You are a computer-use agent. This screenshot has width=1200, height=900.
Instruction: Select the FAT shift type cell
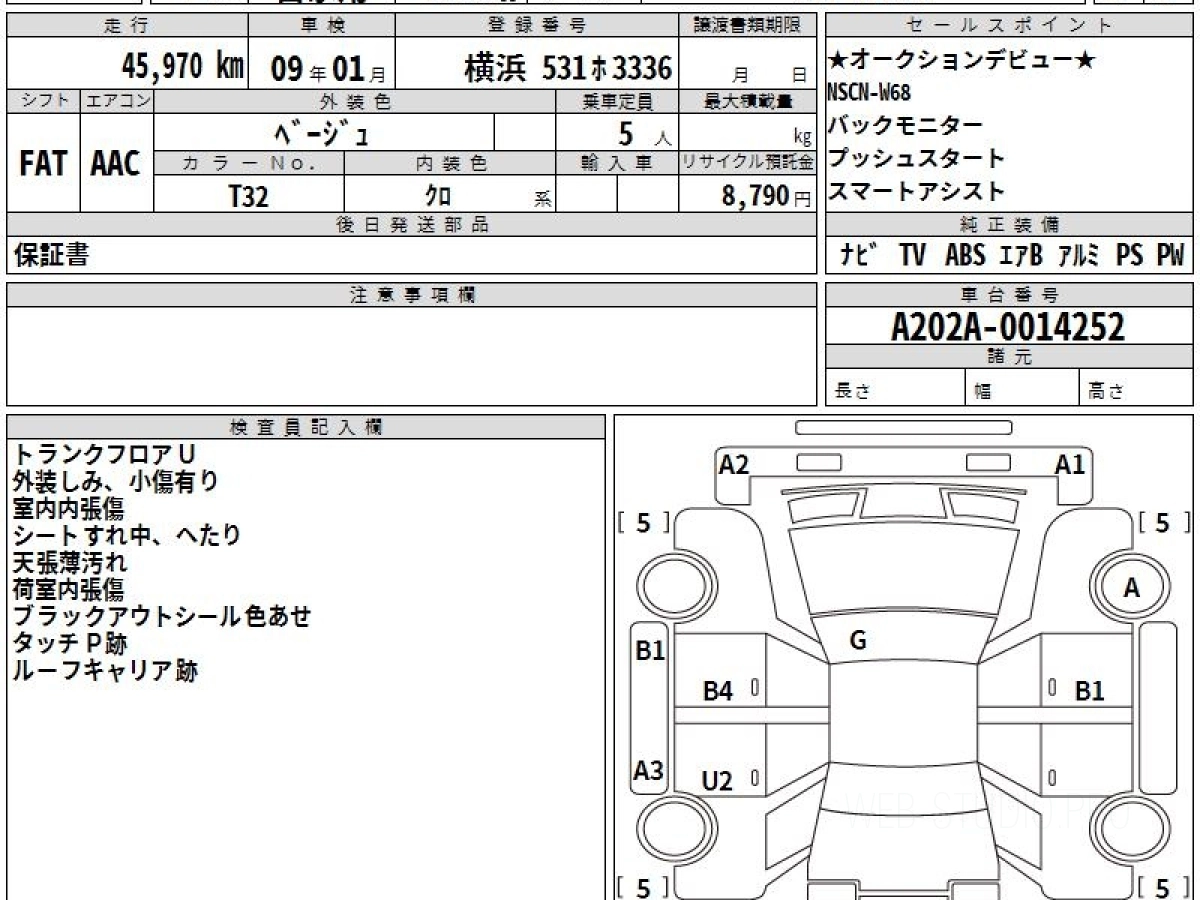pos(43,164)
